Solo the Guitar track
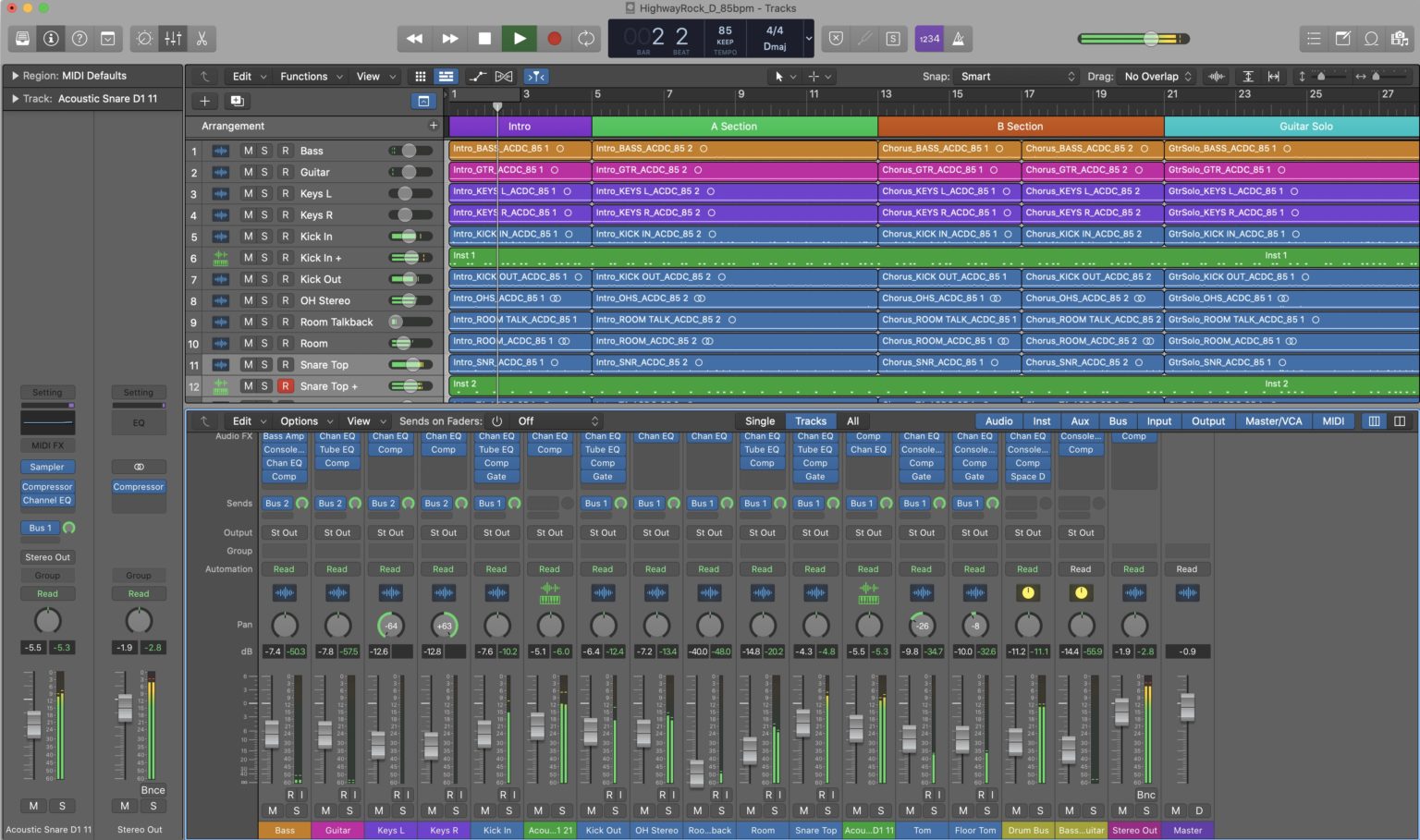The width and height of the screenshot is (1420, 840). click(265, 172)
